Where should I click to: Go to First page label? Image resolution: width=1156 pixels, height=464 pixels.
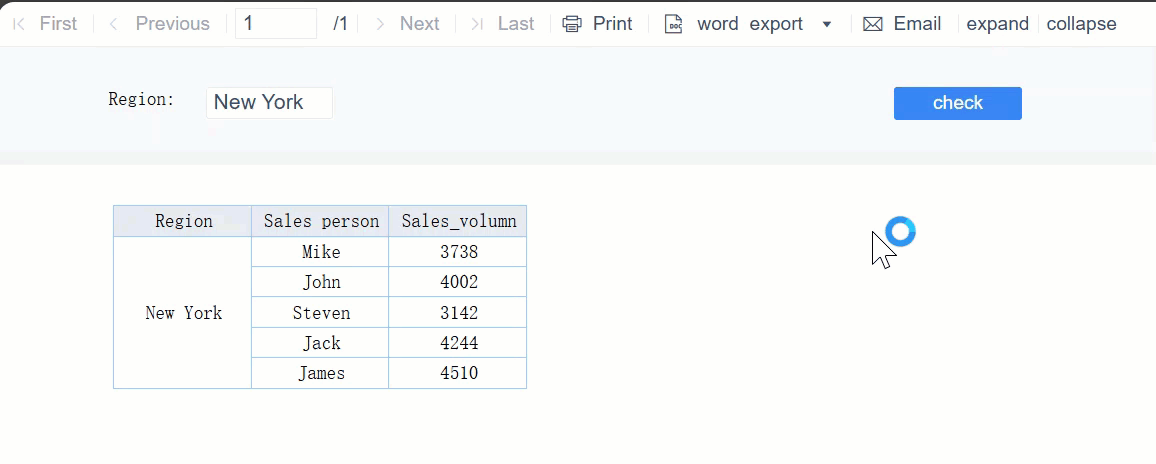point(58,24)
